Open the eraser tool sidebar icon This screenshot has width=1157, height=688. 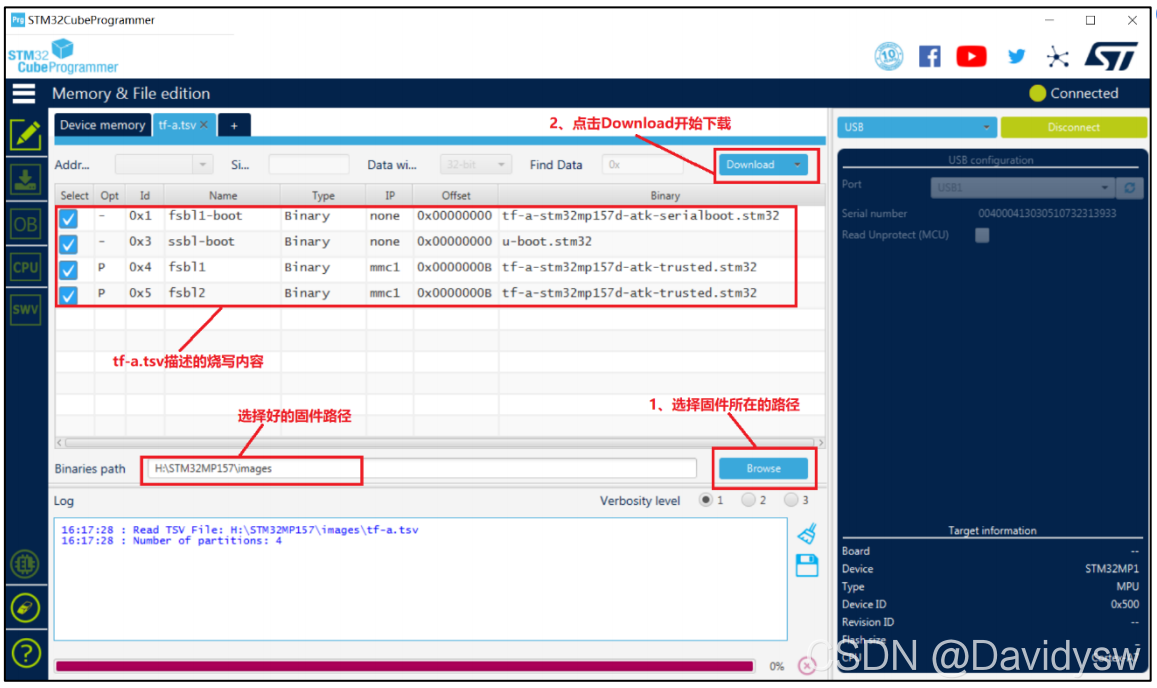coord(25,608)
